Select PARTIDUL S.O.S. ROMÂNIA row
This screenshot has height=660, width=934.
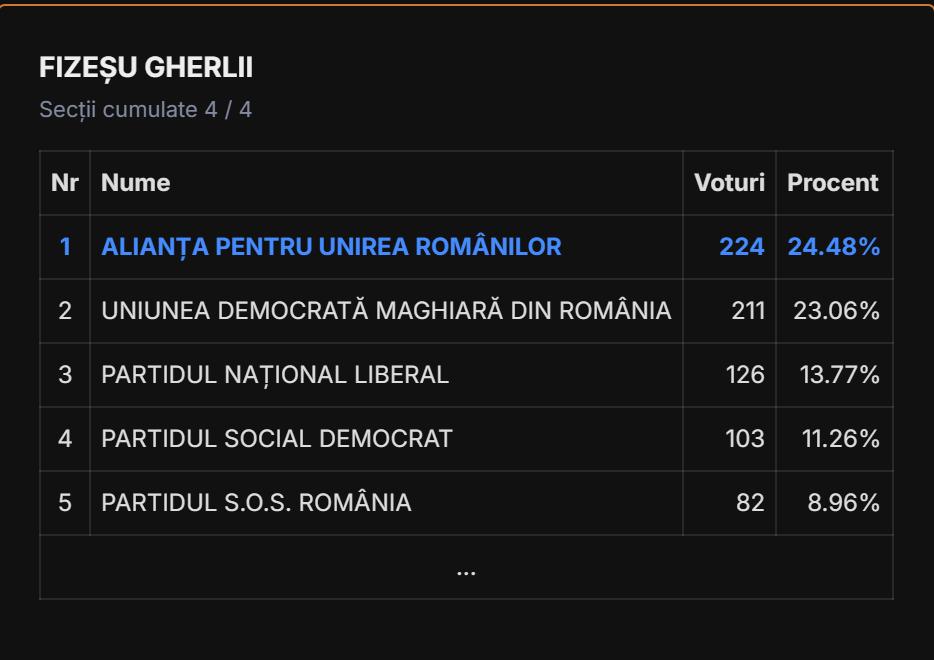[256, 503]
